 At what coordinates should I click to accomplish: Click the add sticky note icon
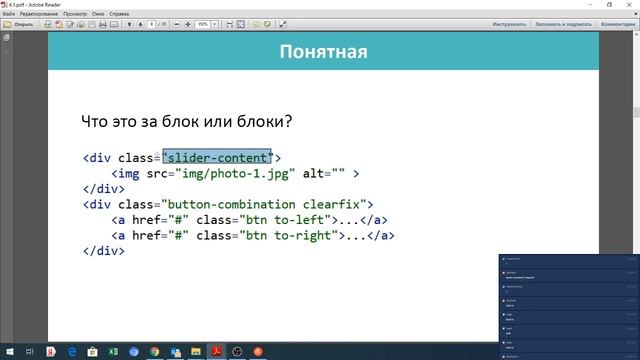(x=256, y=24)
